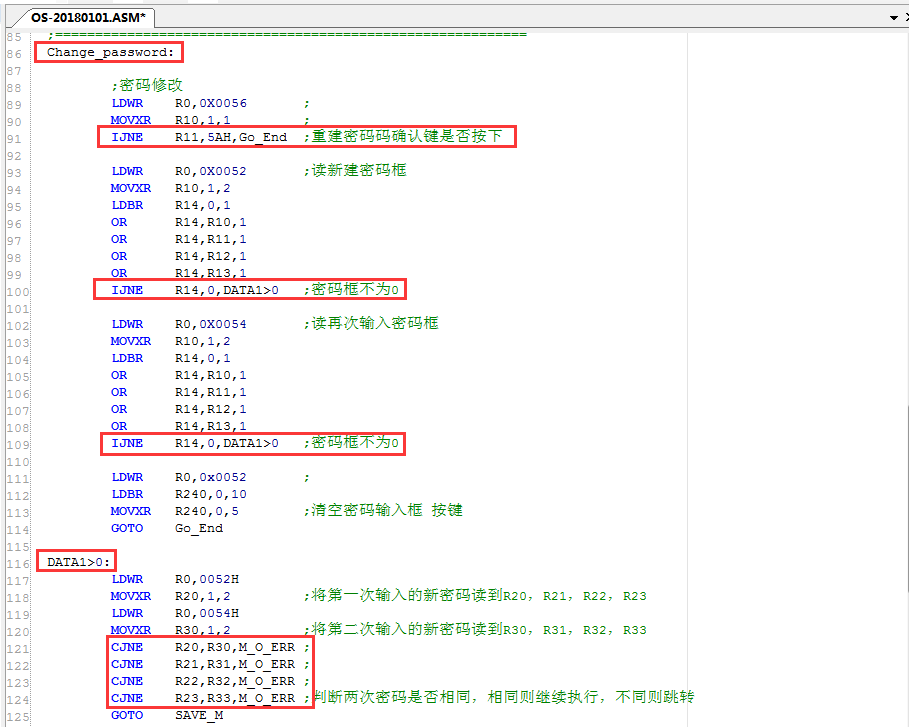Click 'MOVXR R10,1,1' on line 90
The height and width of the screenshot is (727, 909).
point(171,120)
